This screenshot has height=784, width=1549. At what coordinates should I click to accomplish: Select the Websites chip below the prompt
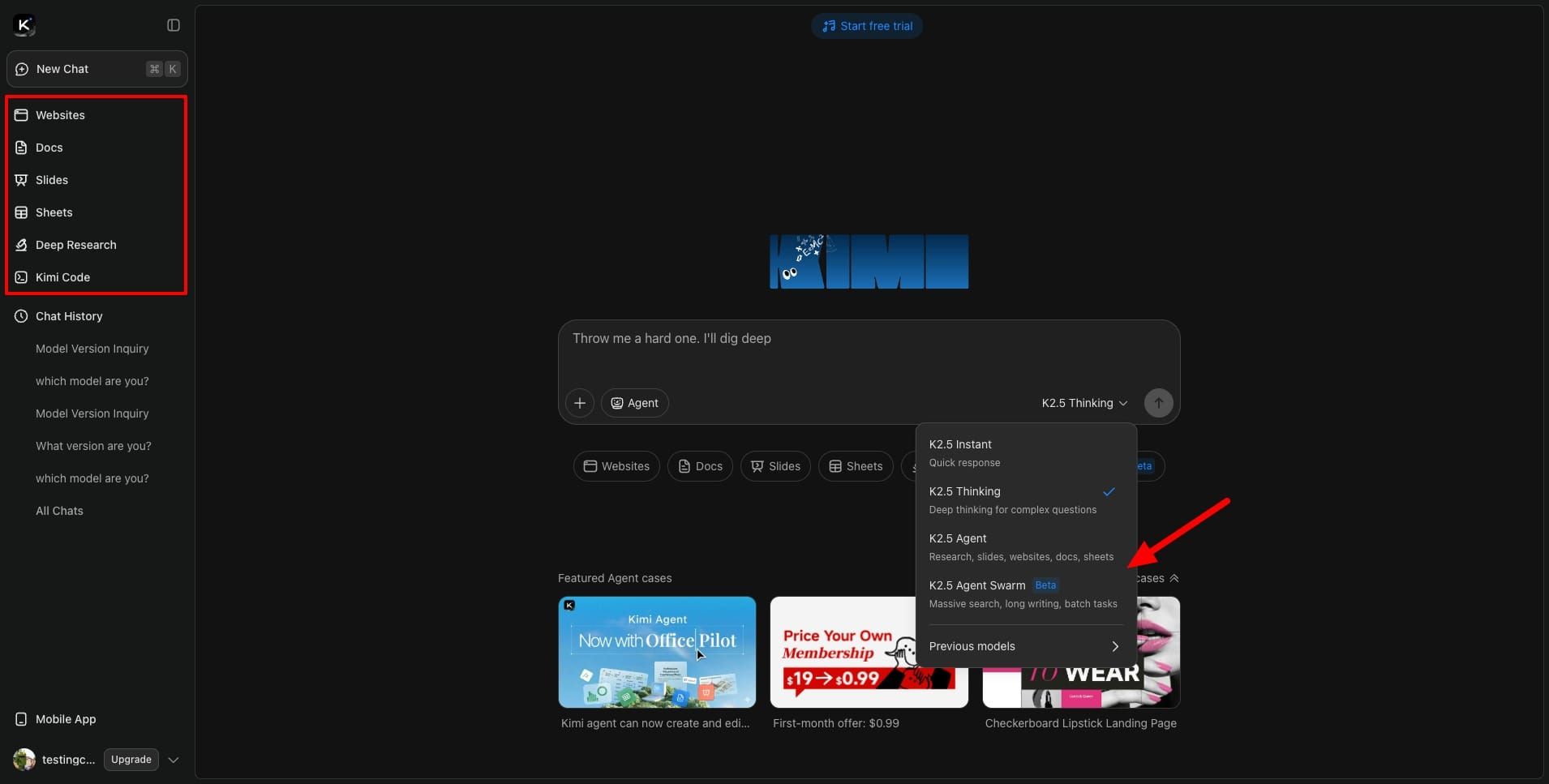click(x=616, y=466)
